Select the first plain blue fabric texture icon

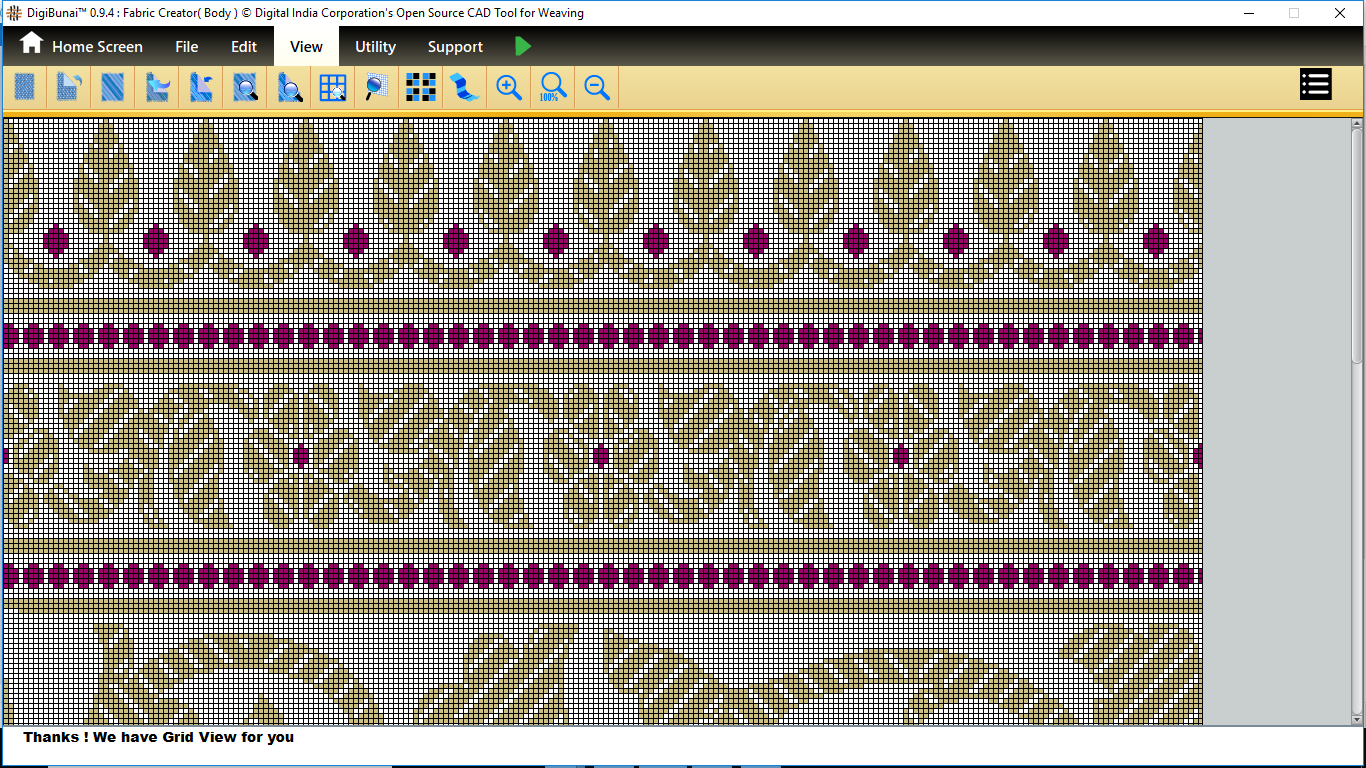coord(25,88)
